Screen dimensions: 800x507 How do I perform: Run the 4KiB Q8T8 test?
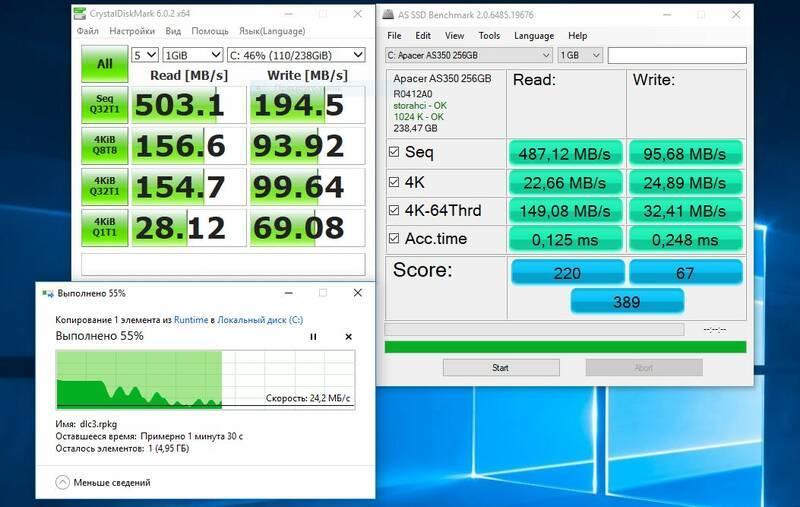[x=105, y=145]
